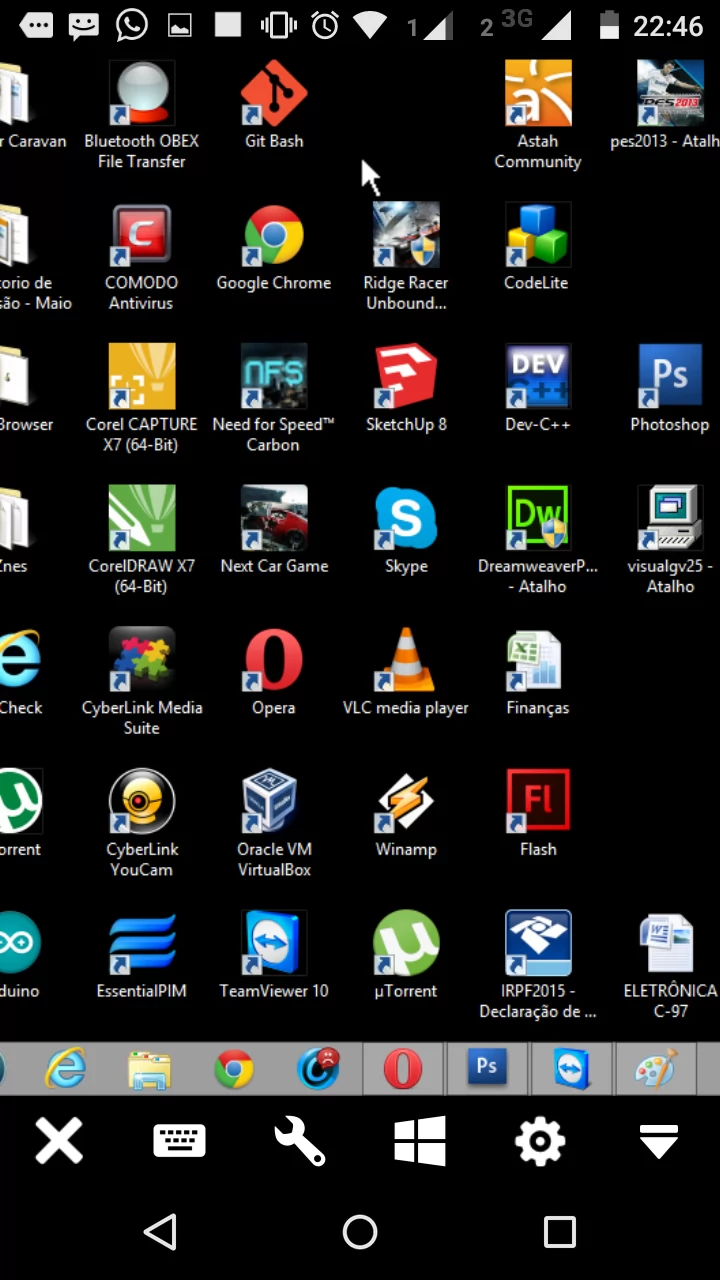720x1280 pixels.
Task: Collapse the remote toolbar with down arrow
Action: [x=659, y=1141]
